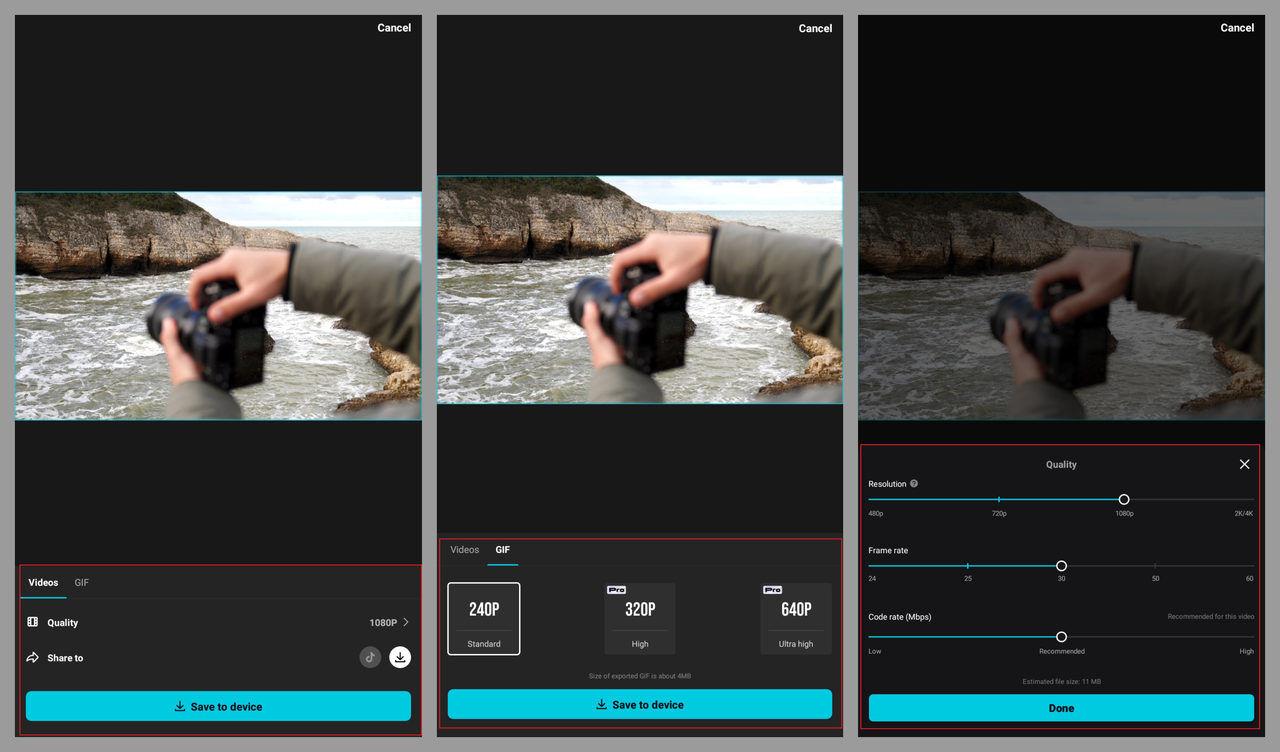Share the video to TikTok

370,657
